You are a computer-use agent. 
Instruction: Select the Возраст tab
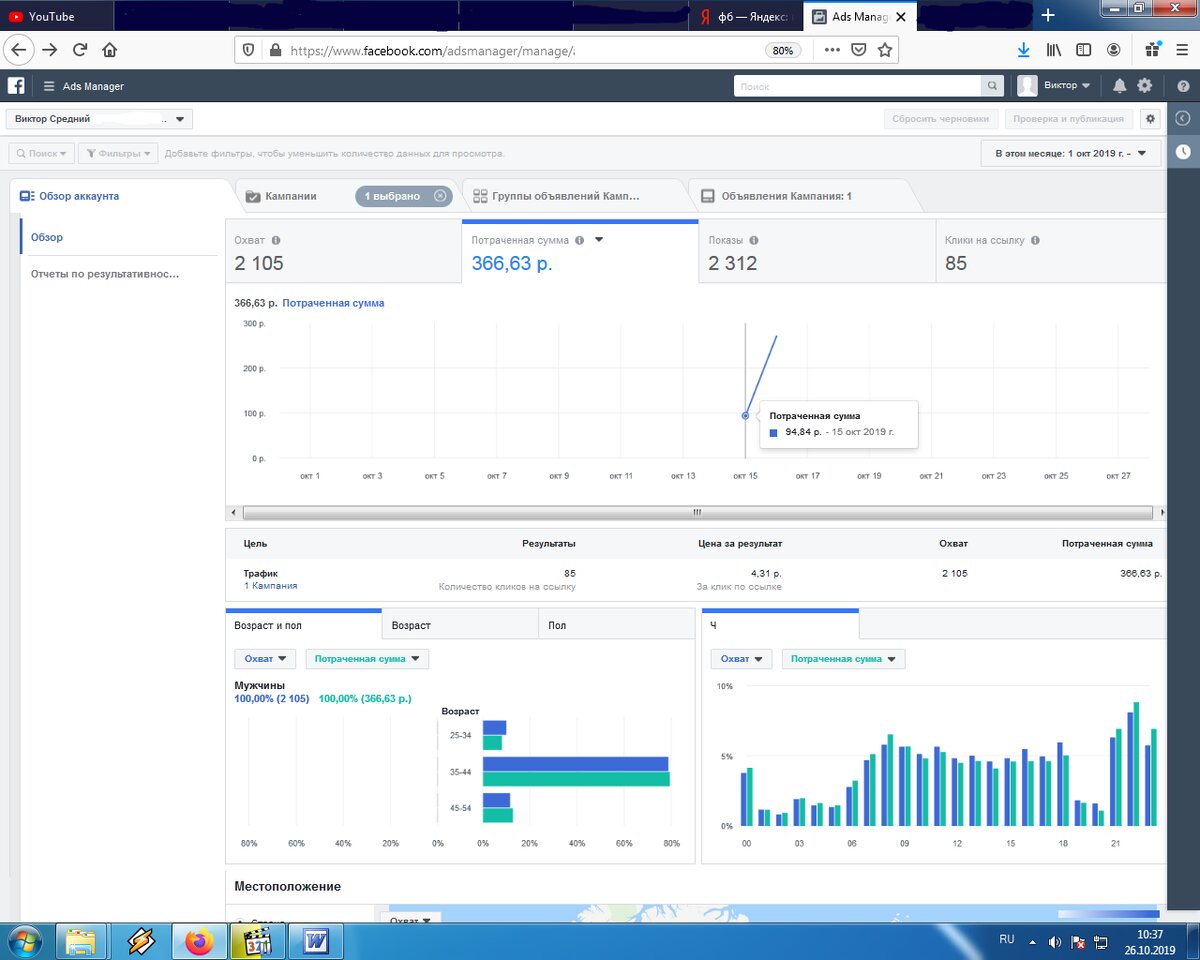pyautogui.click(x=460, y=625)
